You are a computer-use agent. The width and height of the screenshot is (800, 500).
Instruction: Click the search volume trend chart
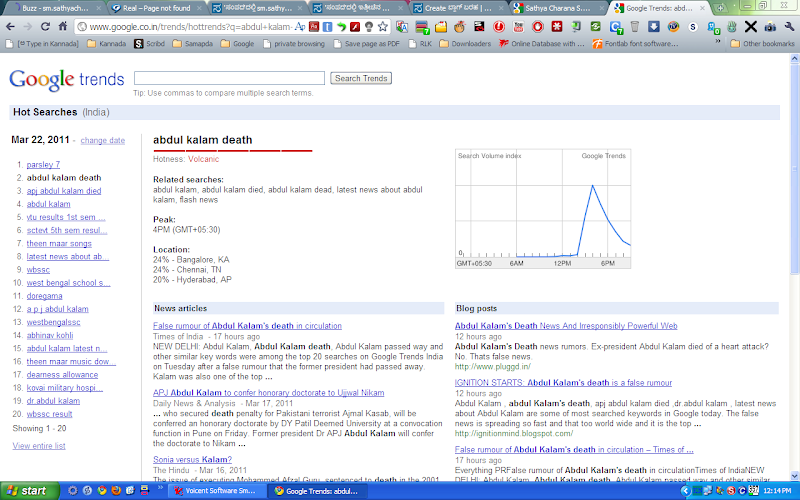(543, 209)
